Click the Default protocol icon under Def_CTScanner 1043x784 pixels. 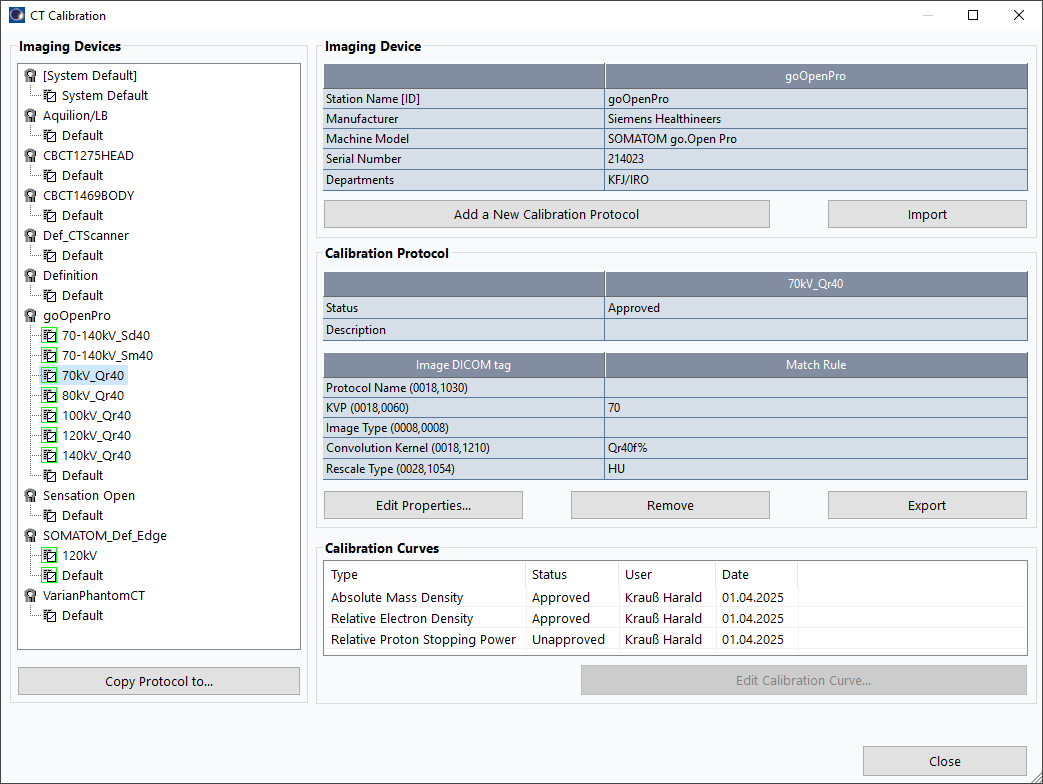[x=50, y=255]
